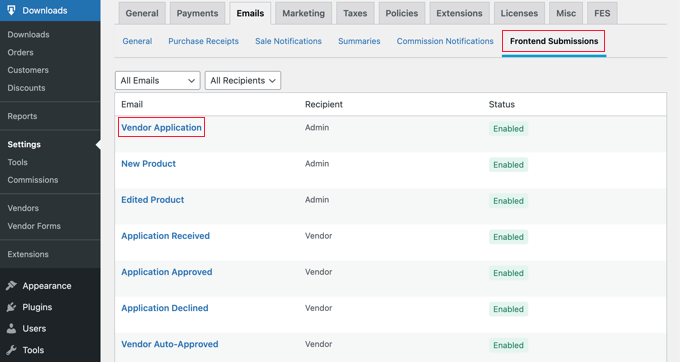Click the Plugins plug icon
This screenshot has width=680, height=362.
coord(11,307)
